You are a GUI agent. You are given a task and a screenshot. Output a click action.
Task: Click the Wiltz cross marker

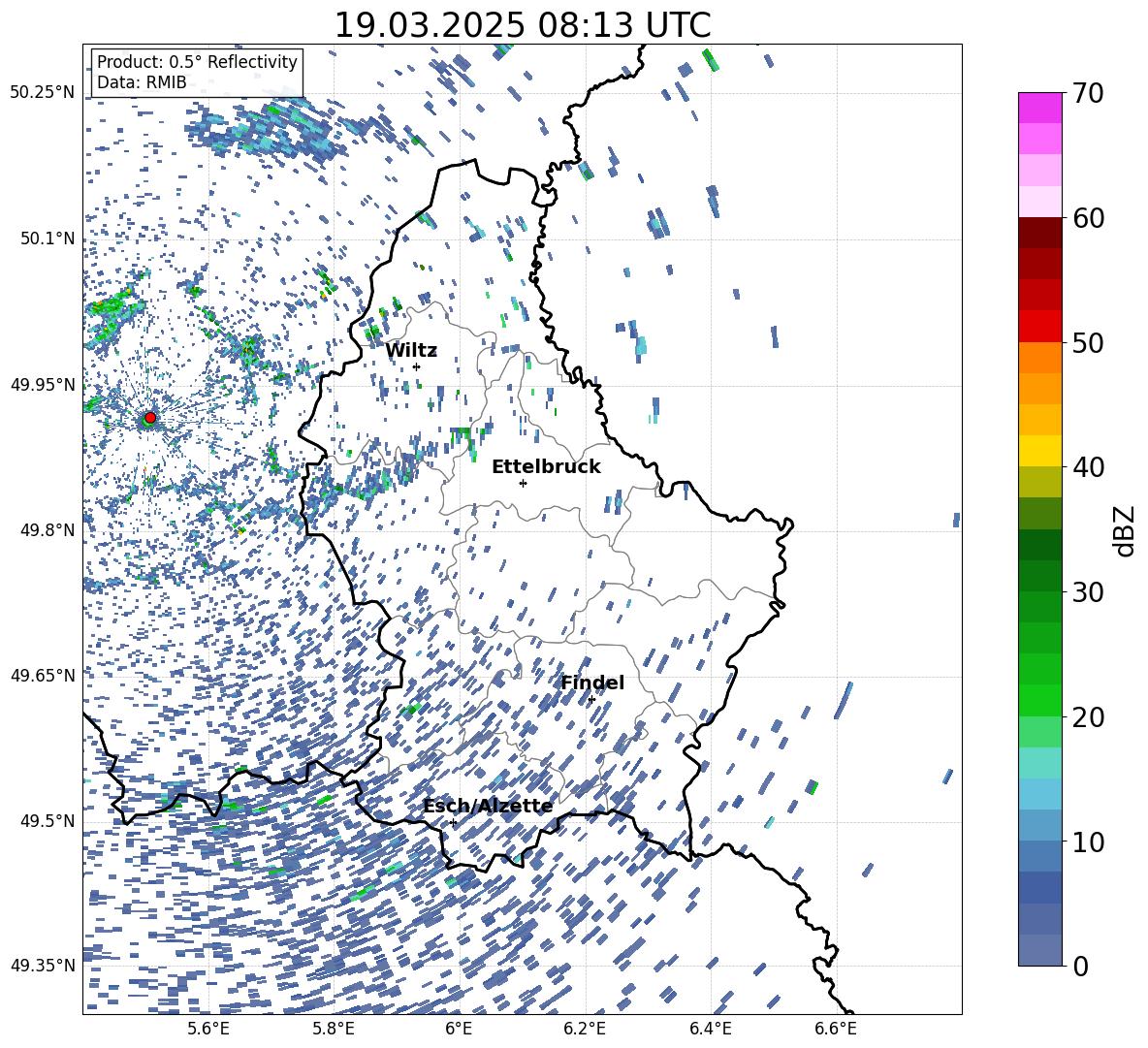[417, 367]
